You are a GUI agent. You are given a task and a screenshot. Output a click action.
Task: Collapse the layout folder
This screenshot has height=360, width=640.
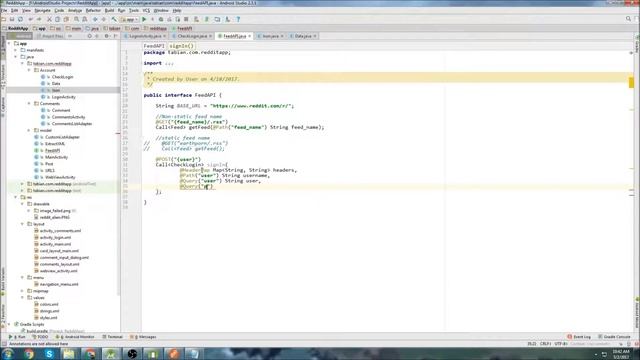22,224
